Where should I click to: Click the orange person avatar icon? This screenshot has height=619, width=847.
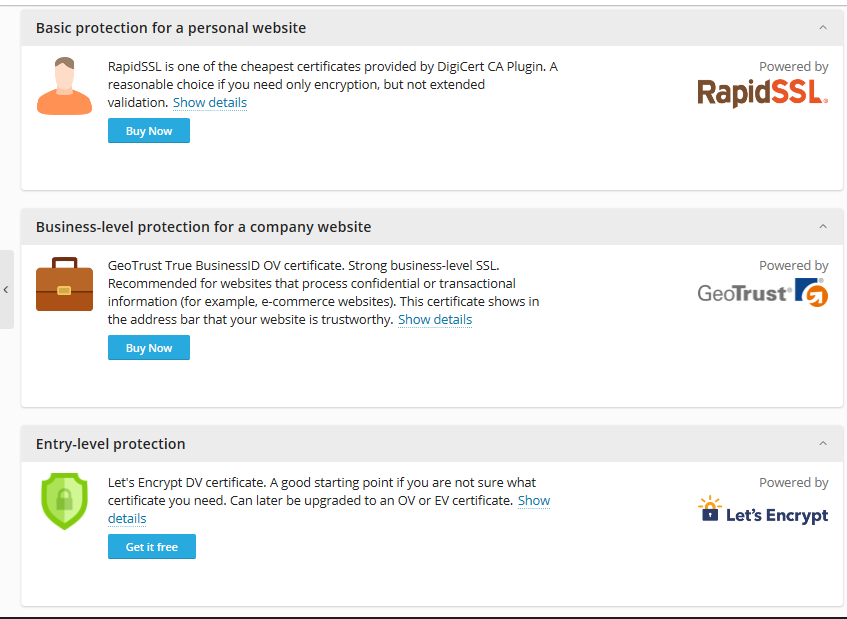click(64, 86)
